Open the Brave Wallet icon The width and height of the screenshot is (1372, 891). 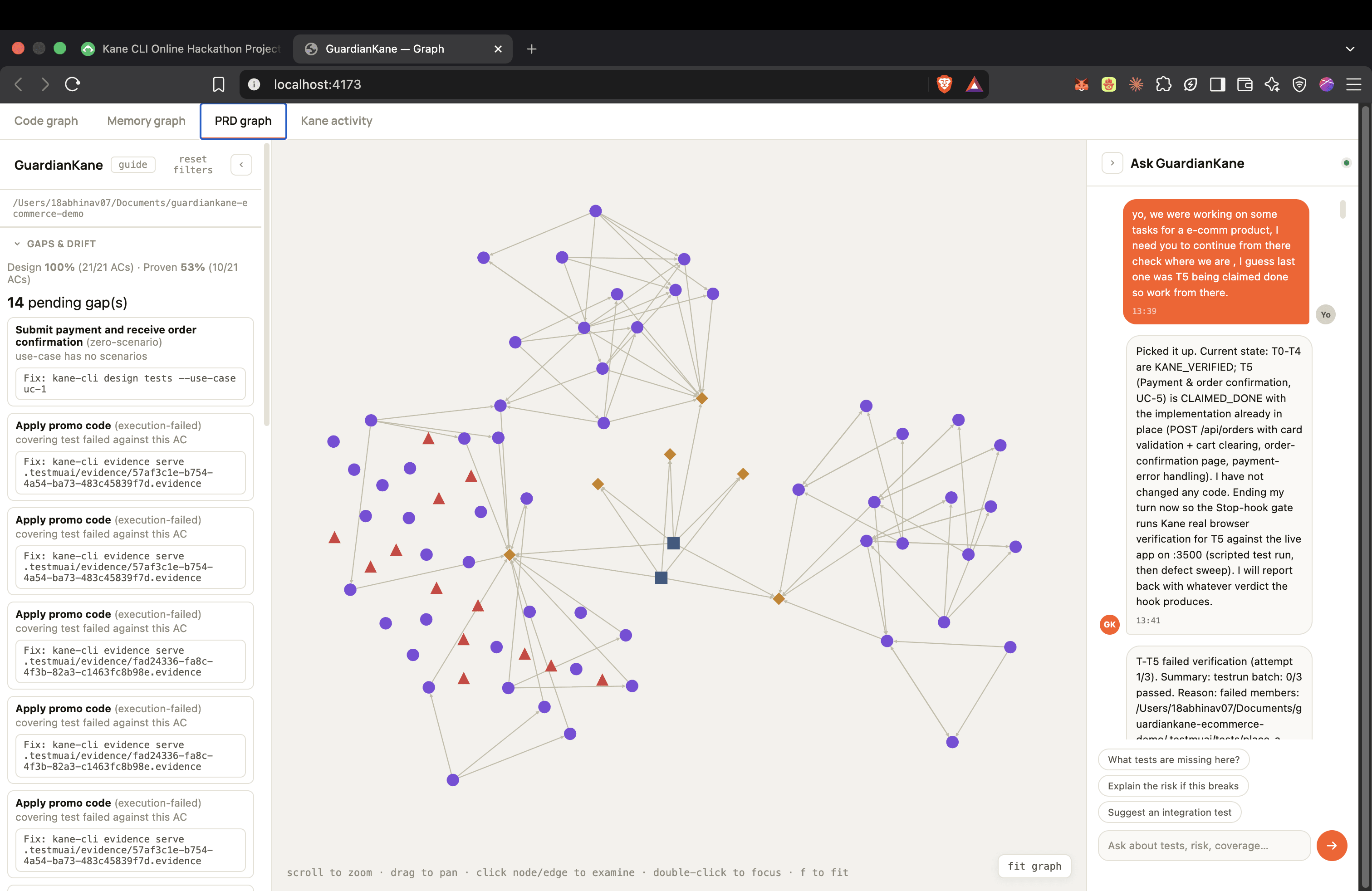(1245, 85)
